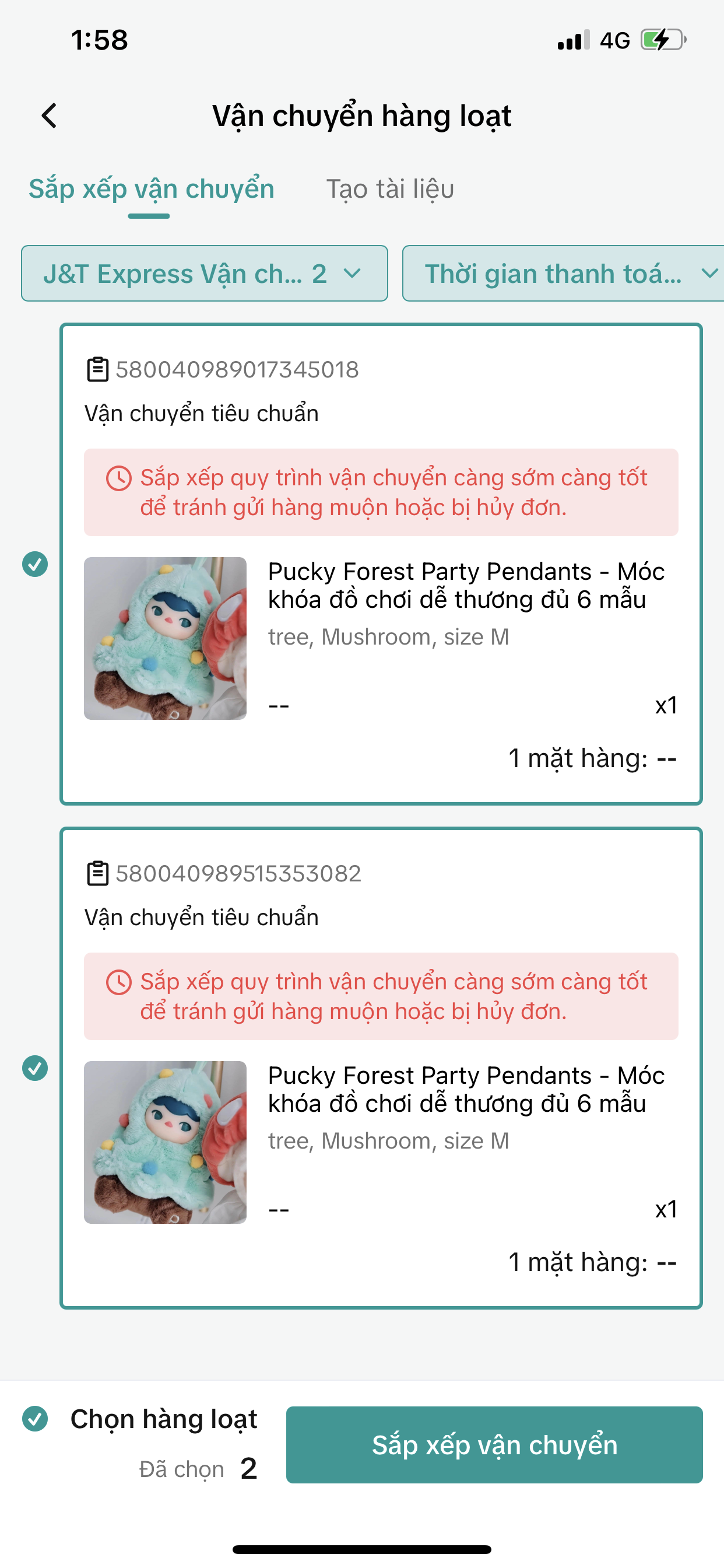
Task: Open the first Pucky doll product thumbnail
Action: point(165,638)
